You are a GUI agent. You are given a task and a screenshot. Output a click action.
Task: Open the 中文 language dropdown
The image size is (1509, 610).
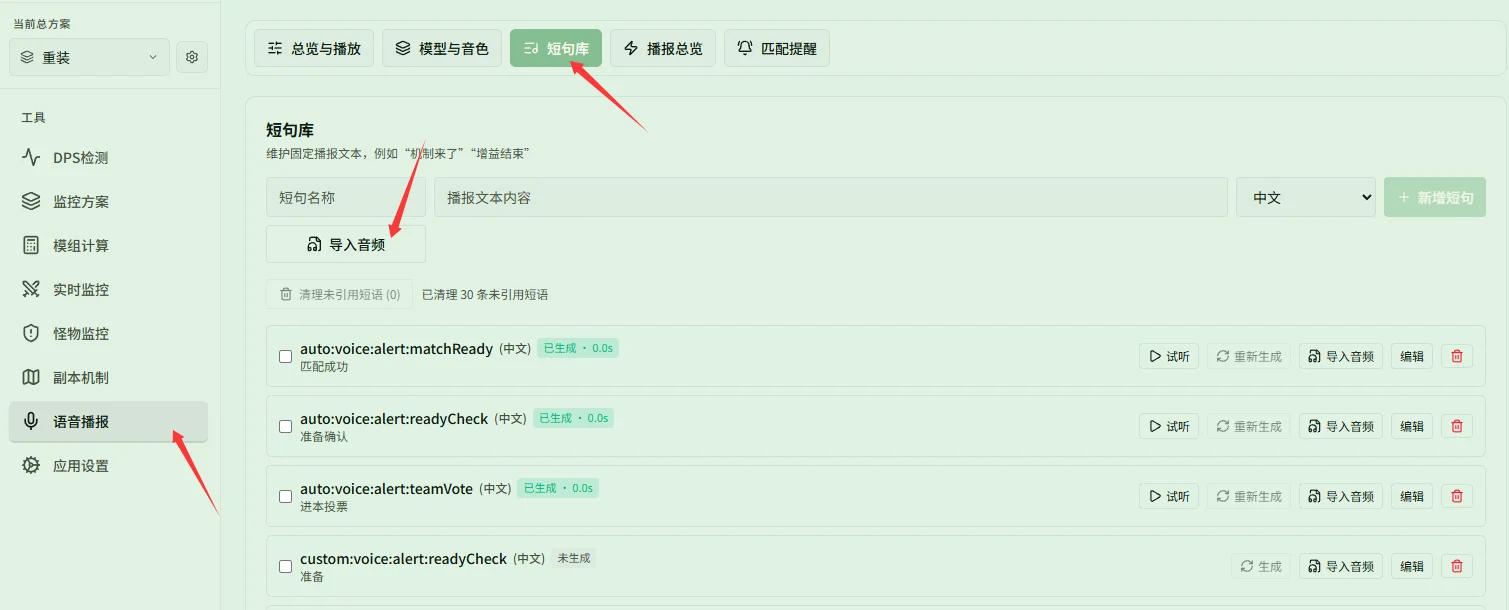coord(1306,198)
